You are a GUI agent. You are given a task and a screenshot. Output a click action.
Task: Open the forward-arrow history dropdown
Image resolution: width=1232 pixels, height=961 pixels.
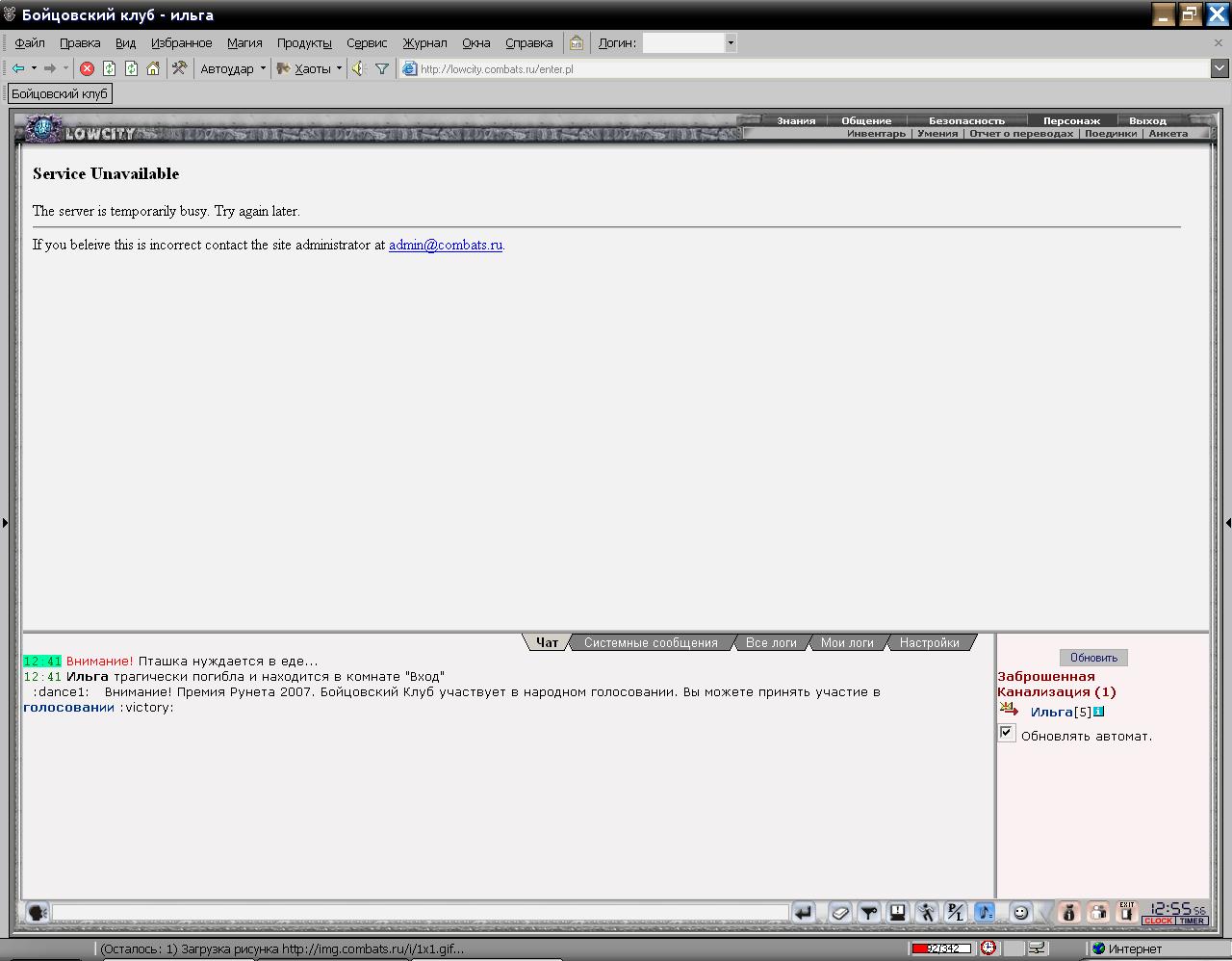tap(65, 68)
